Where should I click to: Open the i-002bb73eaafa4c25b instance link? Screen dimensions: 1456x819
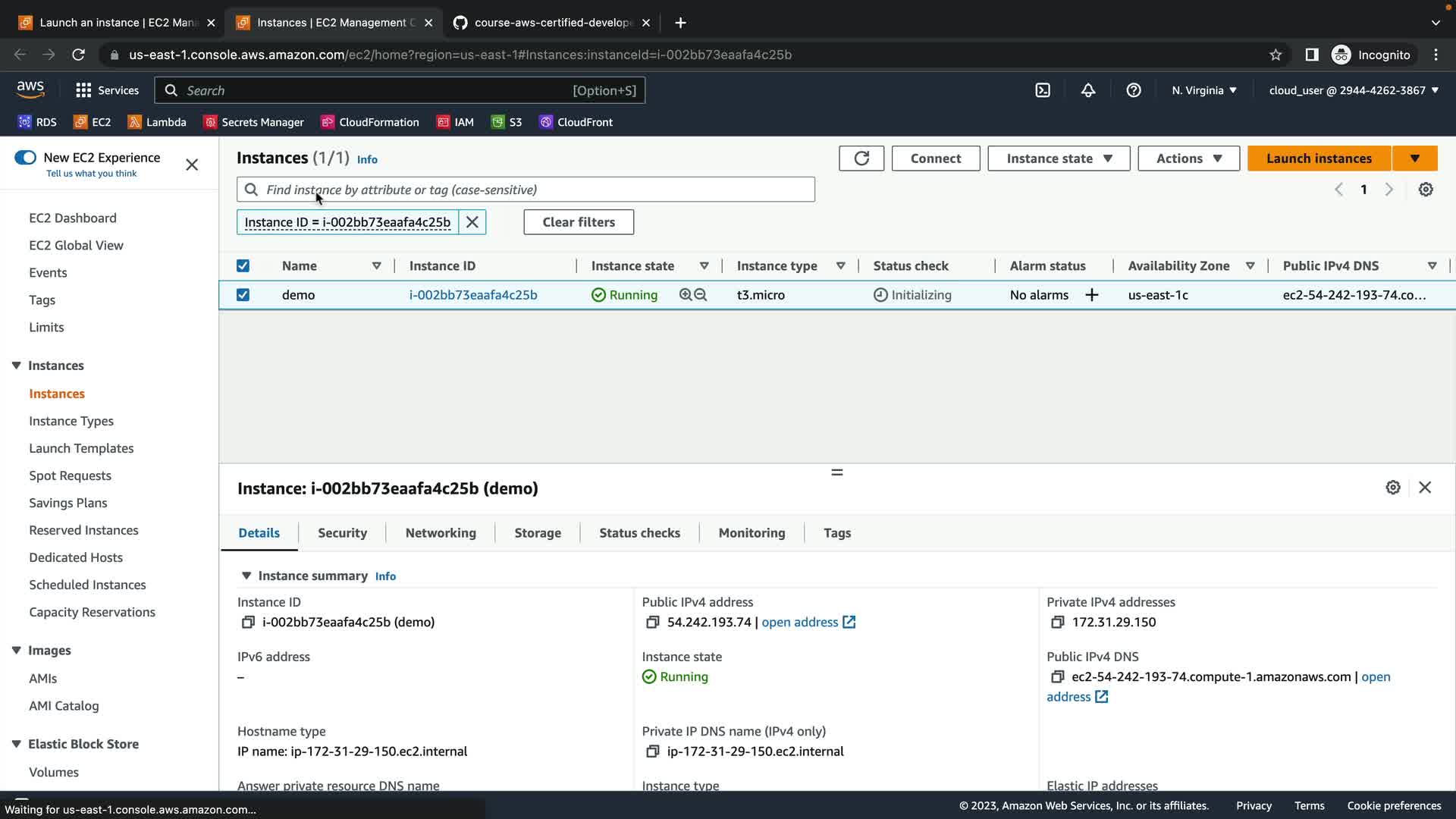(473, 295)
